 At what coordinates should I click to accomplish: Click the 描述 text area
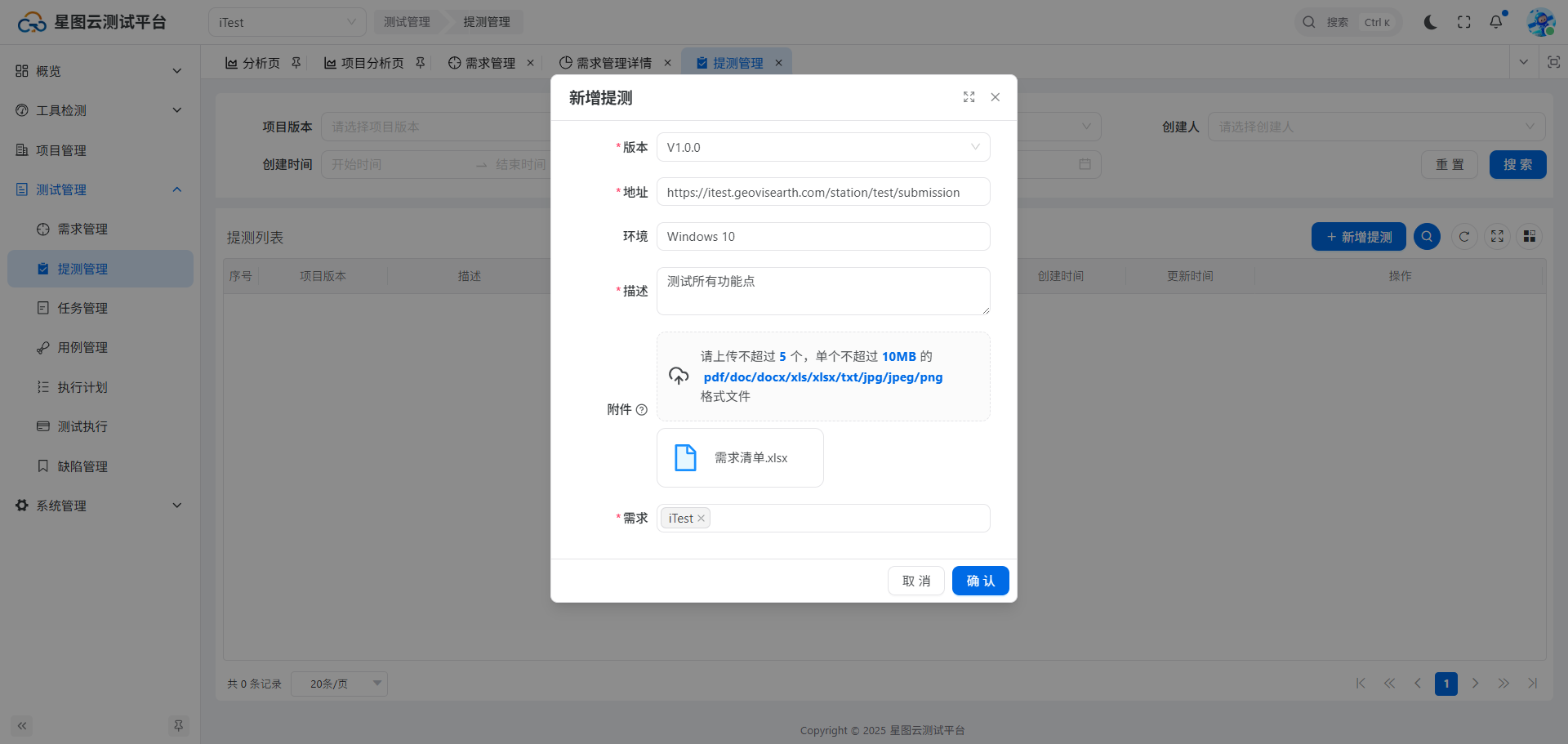point(822,291)
